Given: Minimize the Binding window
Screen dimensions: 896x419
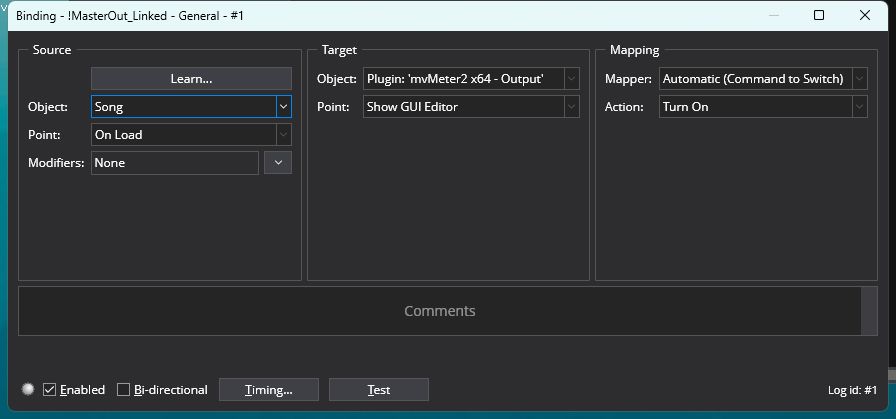Looking at the screenshot, I should [773, 15].
